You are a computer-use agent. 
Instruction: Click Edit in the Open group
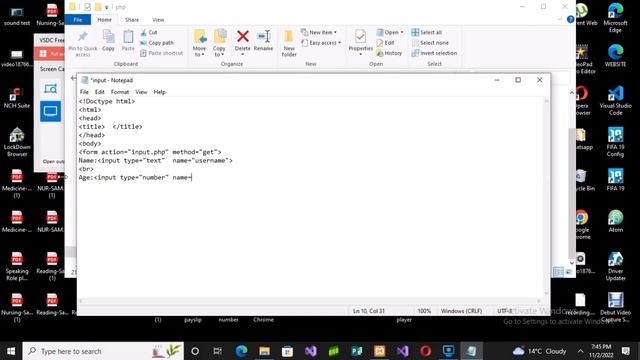(385, 42)
